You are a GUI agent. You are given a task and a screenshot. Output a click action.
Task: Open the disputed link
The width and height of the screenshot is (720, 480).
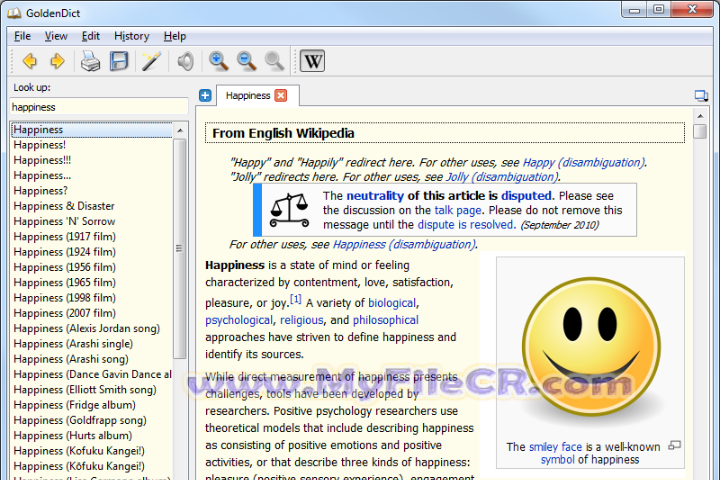point(526,196)
